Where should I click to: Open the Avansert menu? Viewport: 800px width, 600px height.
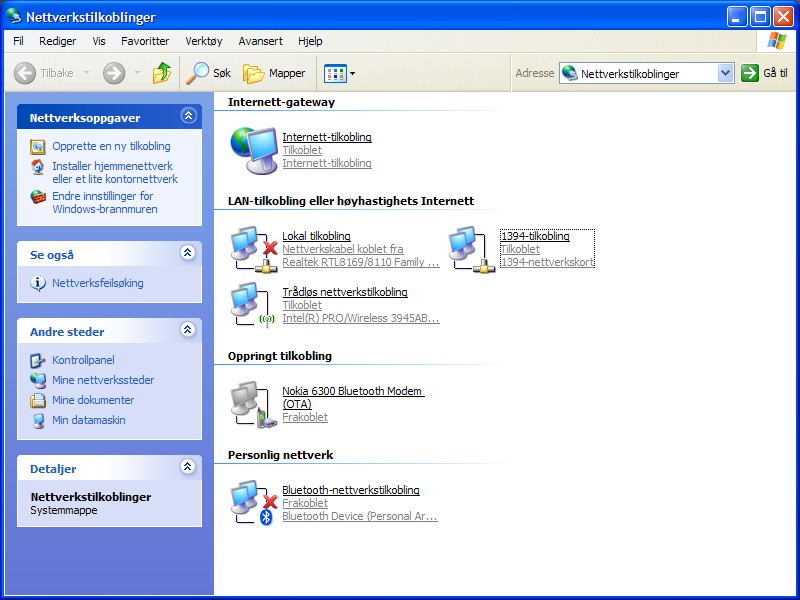coord(260,41)
